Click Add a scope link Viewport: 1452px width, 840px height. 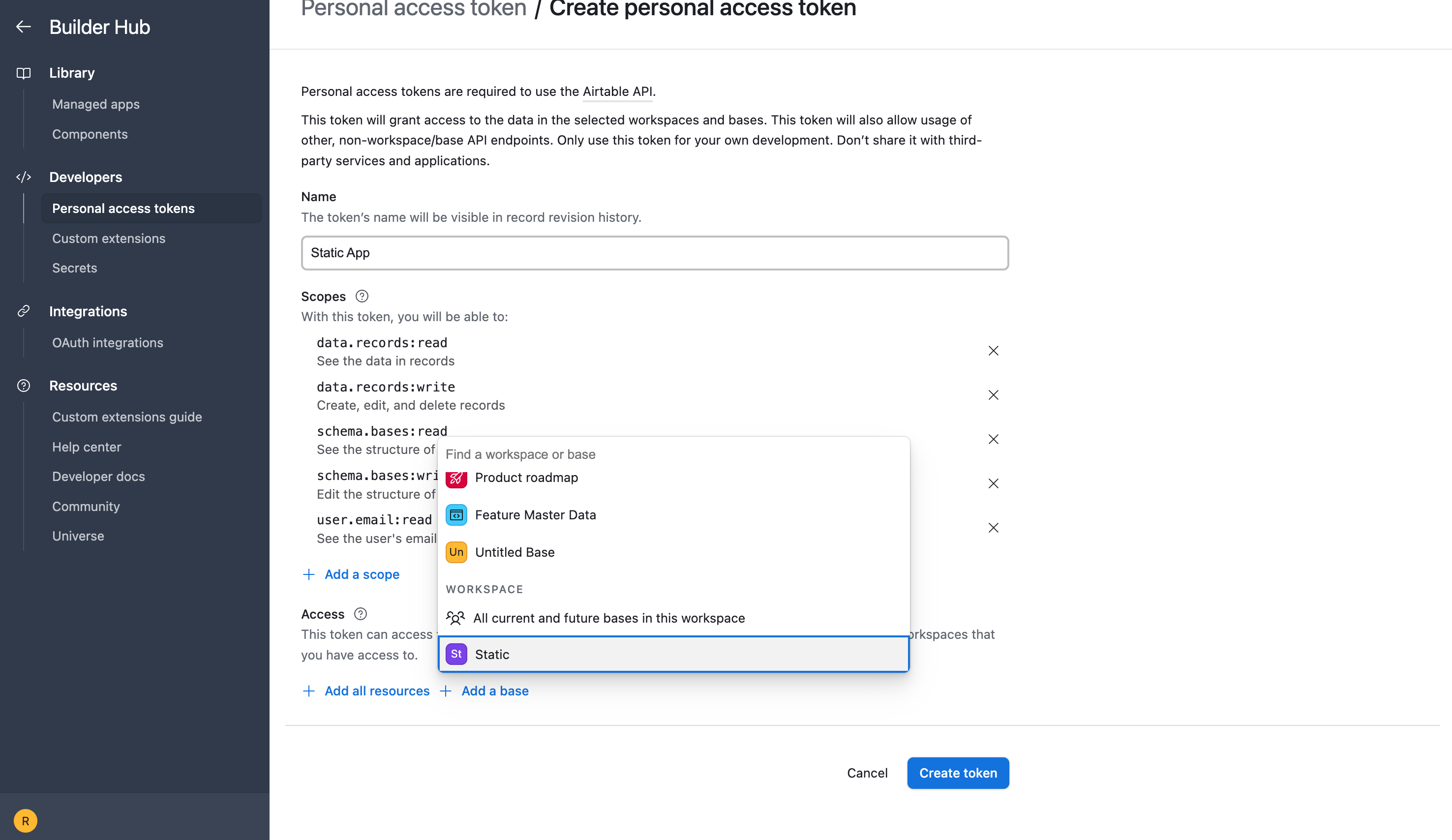coord(361,574)
